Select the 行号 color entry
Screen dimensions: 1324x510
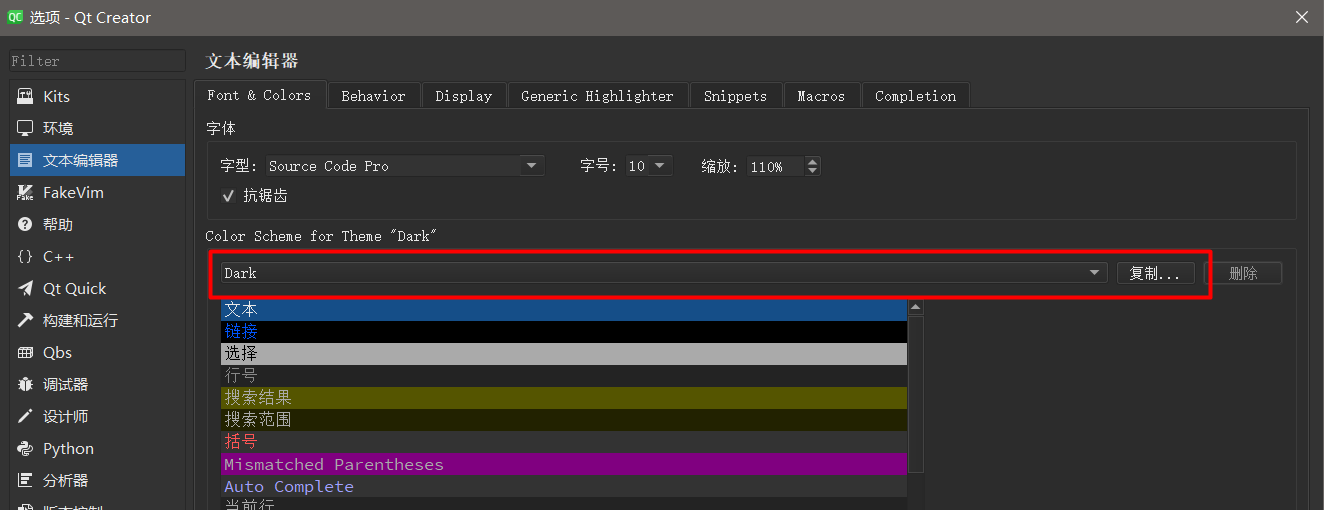[x=564, y=376]
